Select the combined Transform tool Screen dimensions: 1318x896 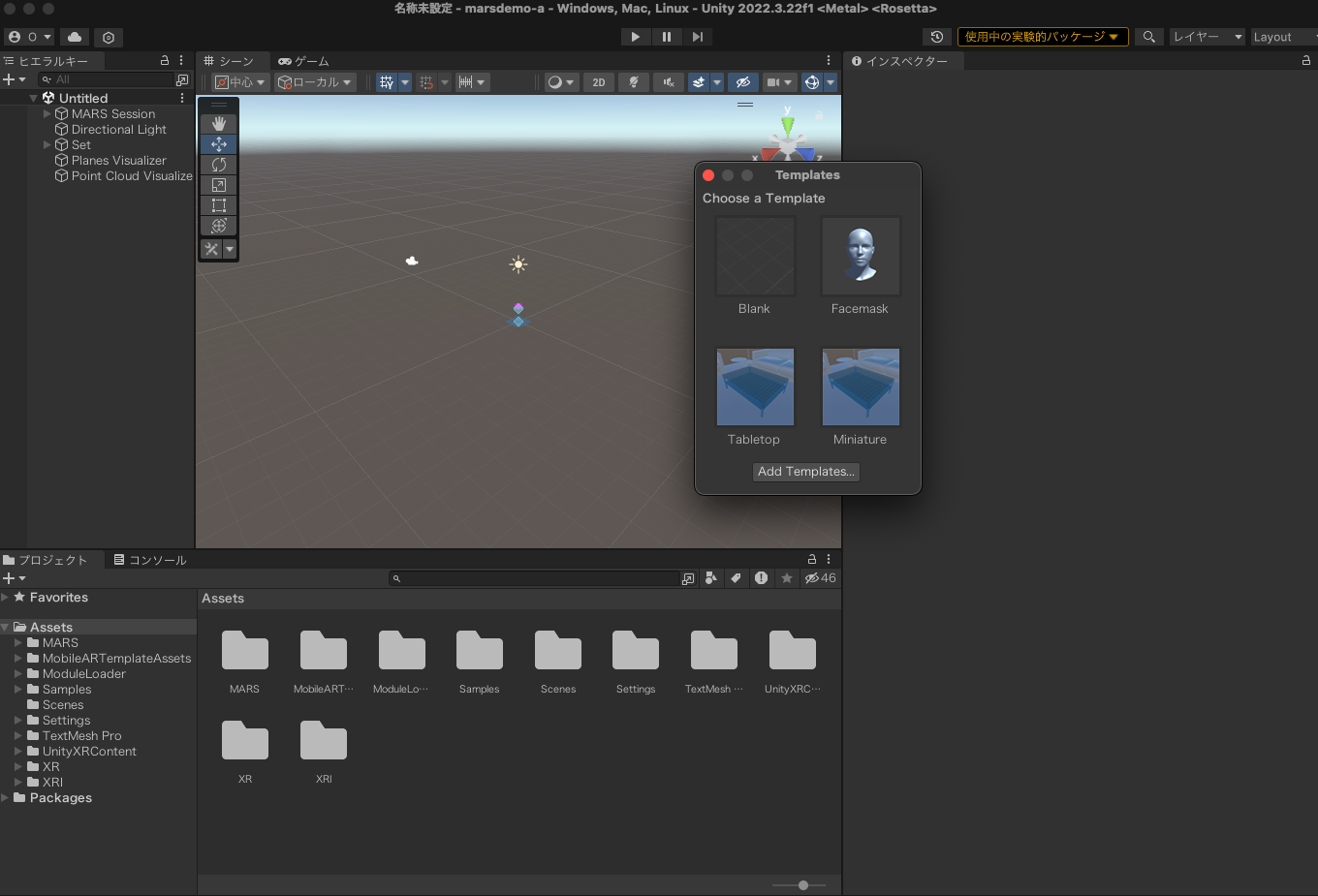[x=219, y=226]
